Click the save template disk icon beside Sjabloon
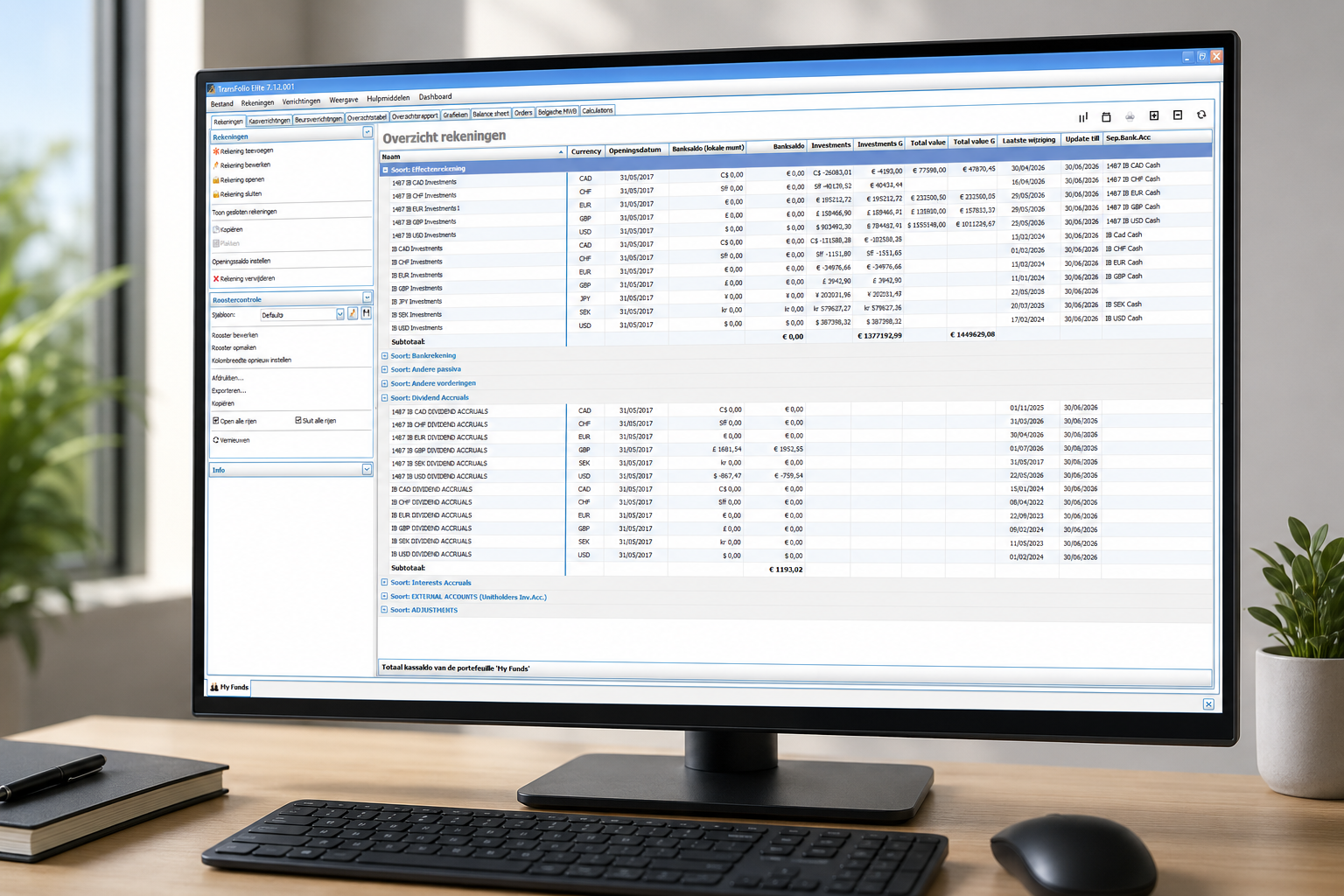Image resolution: width=1344 pixels, height=896 pixels. pos(366,313)
